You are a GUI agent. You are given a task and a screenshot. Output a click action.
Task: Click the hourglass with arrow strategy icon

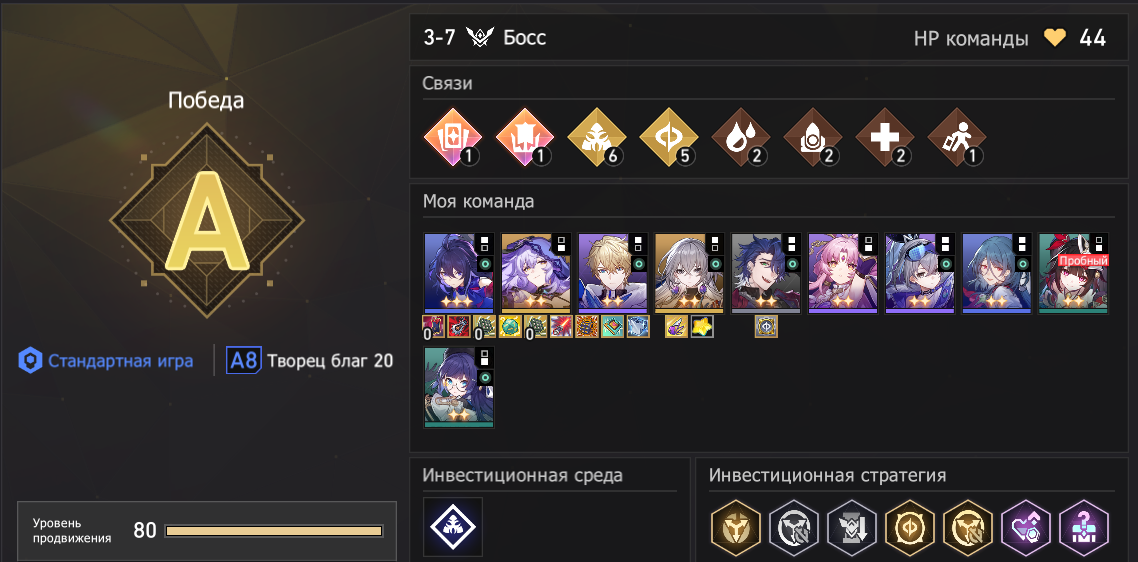coord(851,526)
